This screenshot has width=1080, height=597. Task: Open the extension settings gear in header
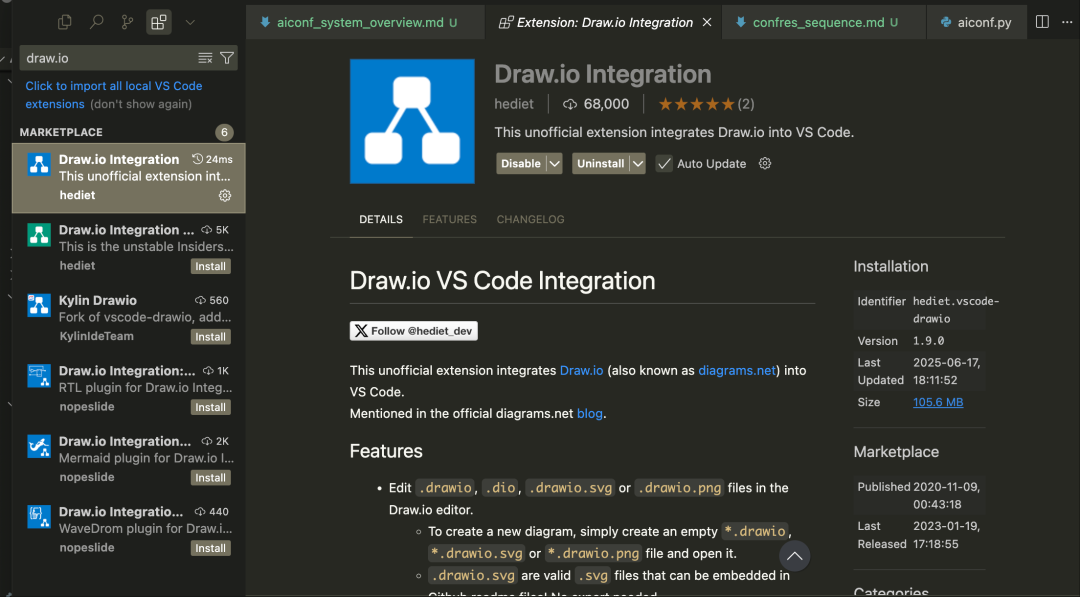click(765, 163)
